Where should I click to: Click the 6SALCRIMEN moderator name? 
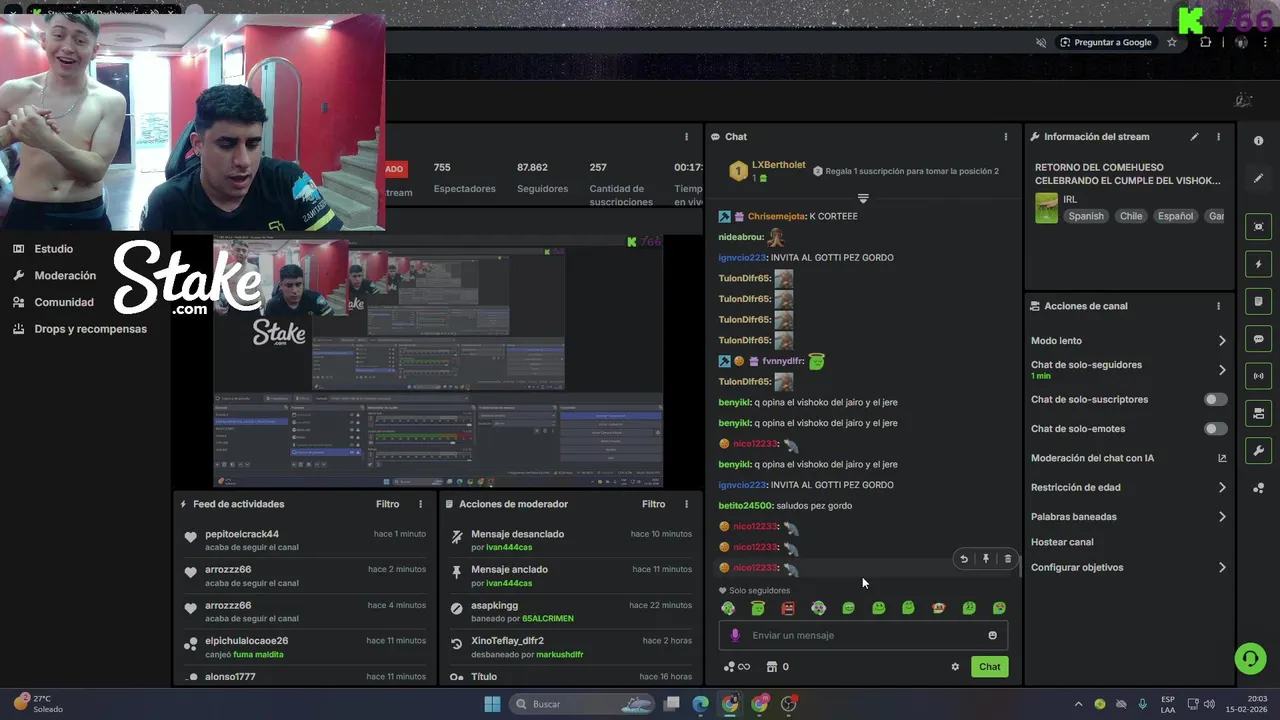pyautogui.click(x=548, y=619)
